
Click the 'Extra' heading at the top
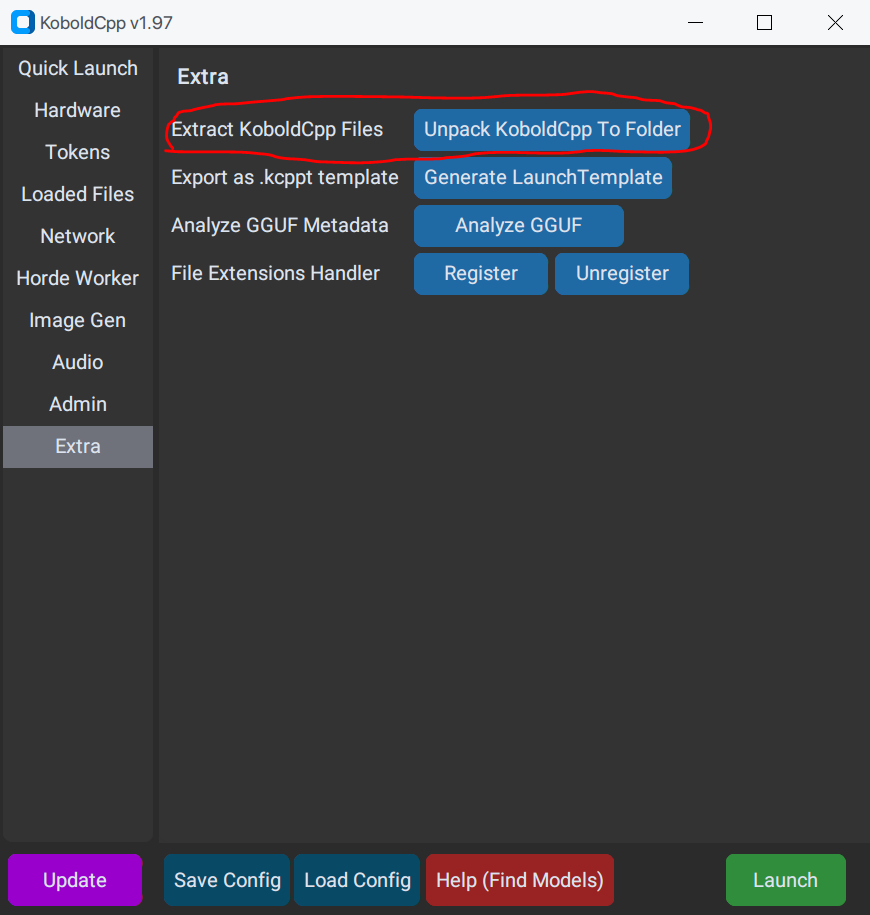click(203, 76)
